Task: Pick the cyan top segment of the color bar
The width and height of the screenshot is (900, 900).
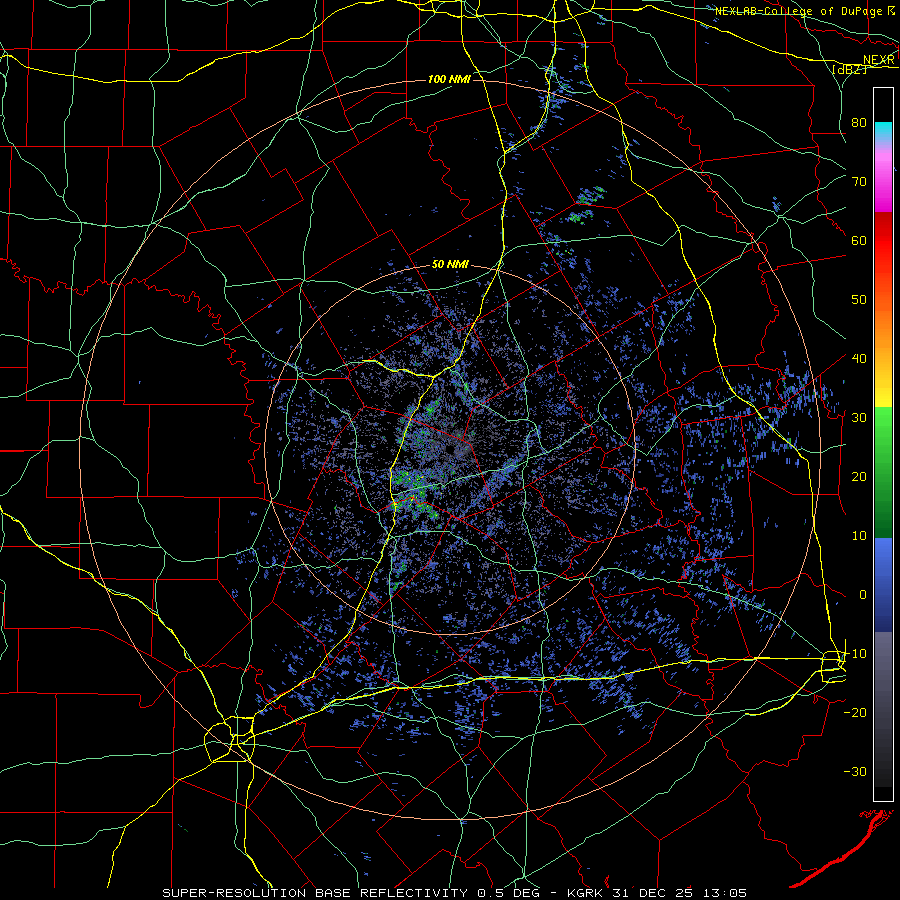Action: tap(883, 131)
